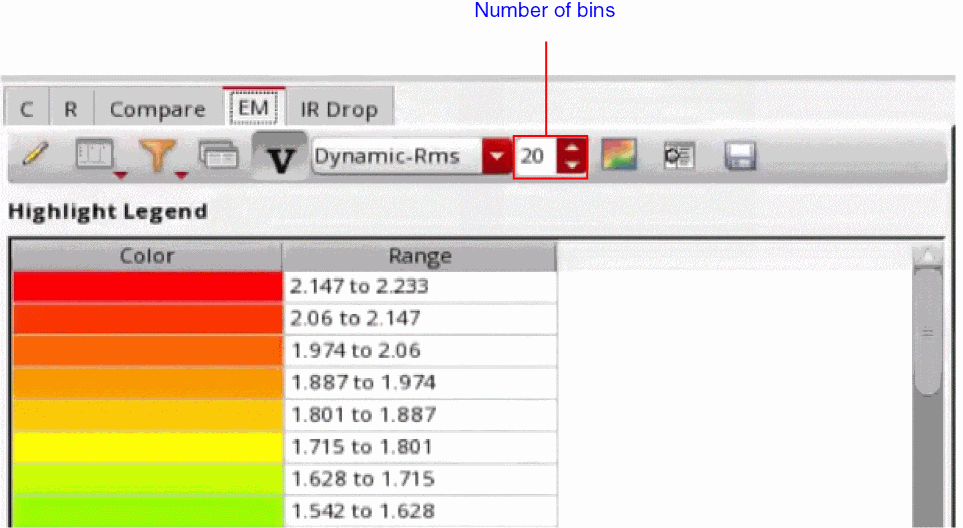The image size is (963, 528).
Task: Select range cell 2.147 to 2.233
Action: pos(420,287)
